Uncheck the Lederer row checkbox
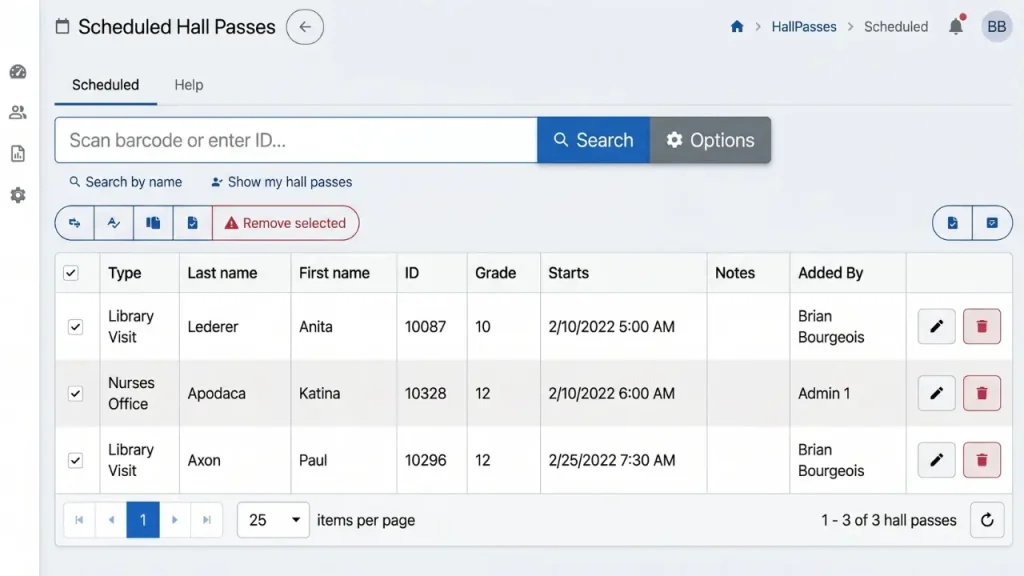Screen dimensions: 1024x576 pos(75,327)
